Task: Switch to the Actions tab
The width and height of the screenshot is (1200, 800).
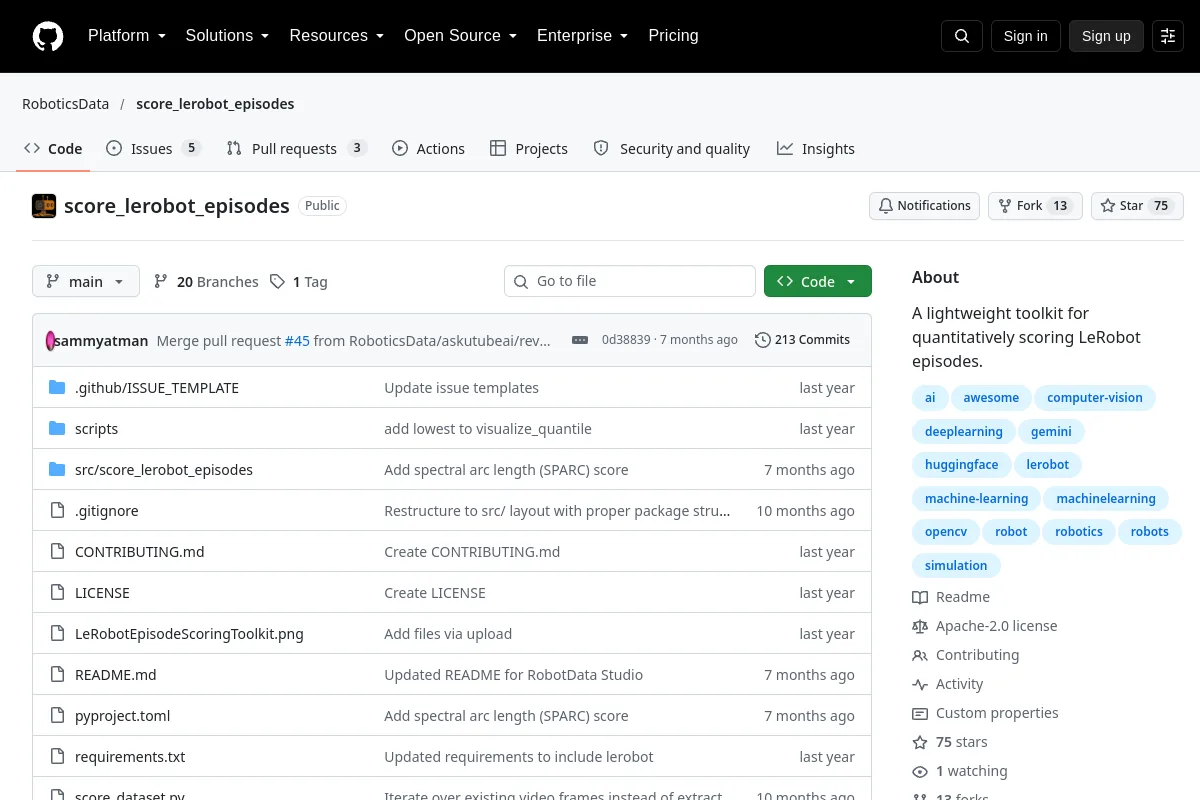Action: pos(428,148)
